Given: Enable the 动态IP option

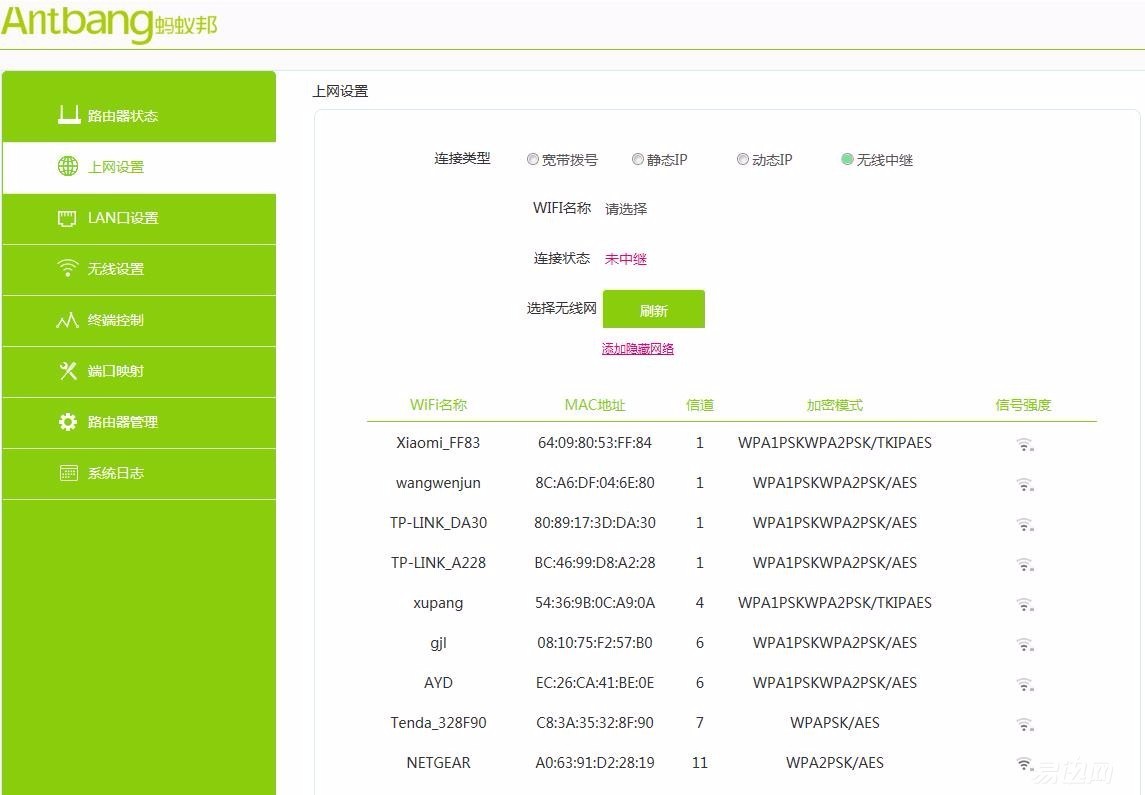Looking at the screenshot, I should point(743,158).
